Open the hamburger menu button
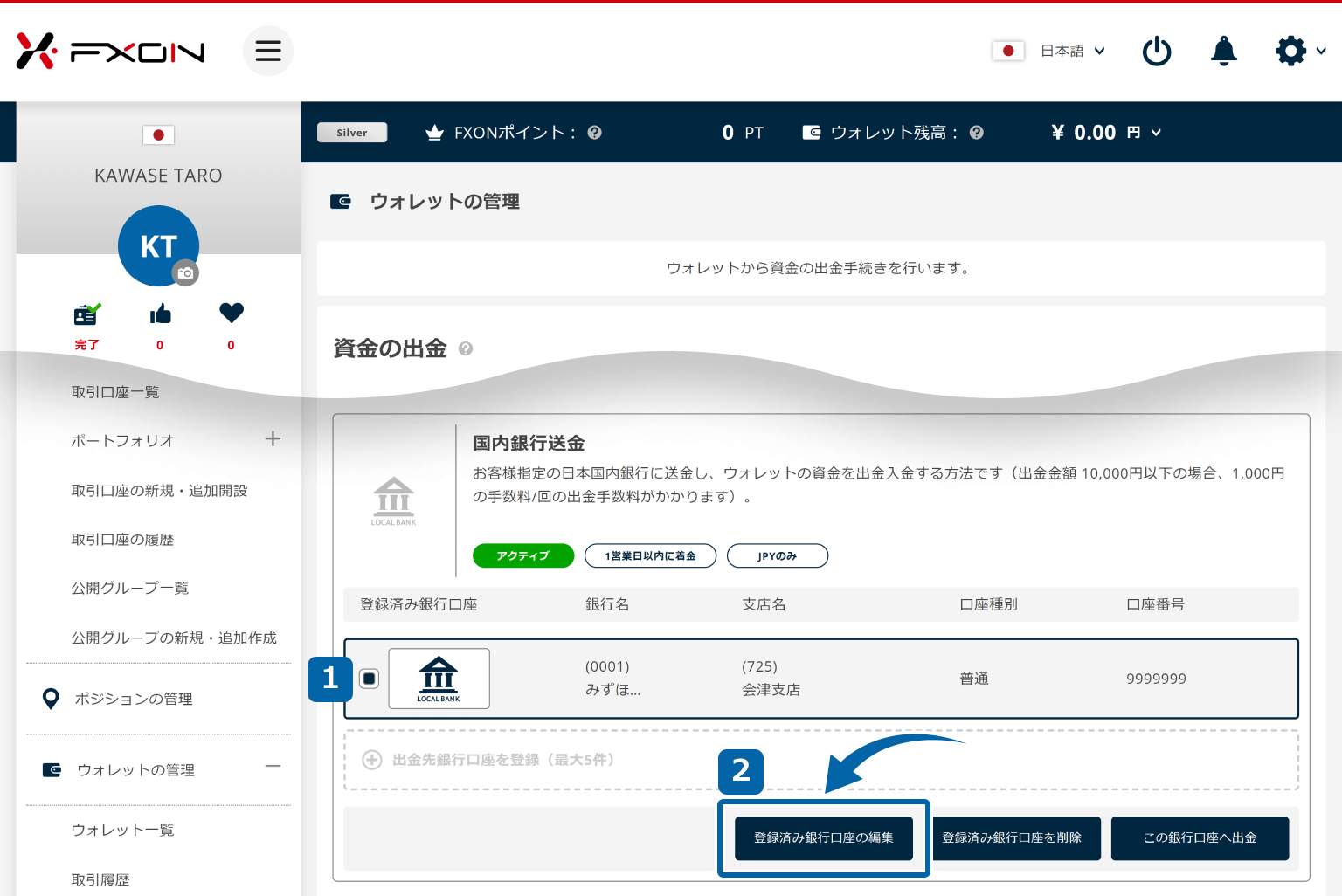1342x896 pixels. tap(268, 51)
